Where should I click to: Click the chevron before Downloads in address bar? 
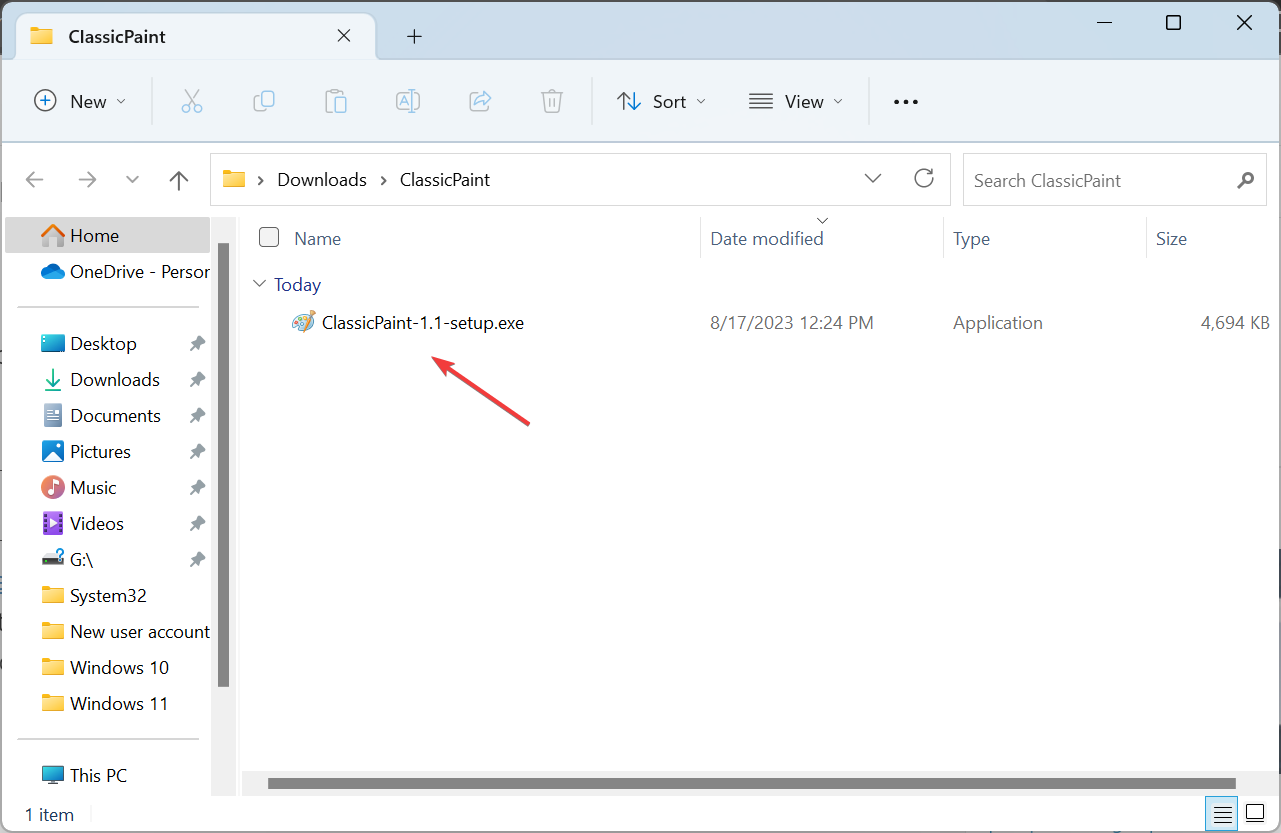(261, 180)
